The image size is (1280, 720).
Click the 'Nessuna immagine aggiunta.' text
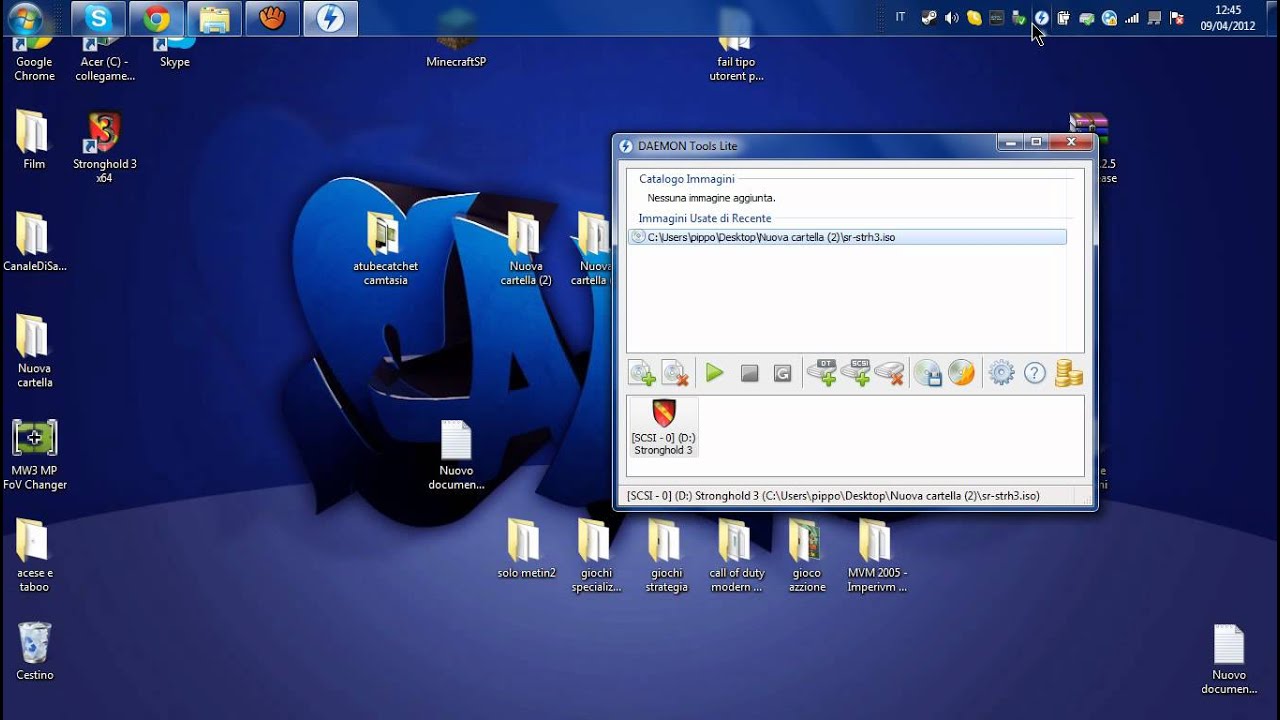click(711, 198)
